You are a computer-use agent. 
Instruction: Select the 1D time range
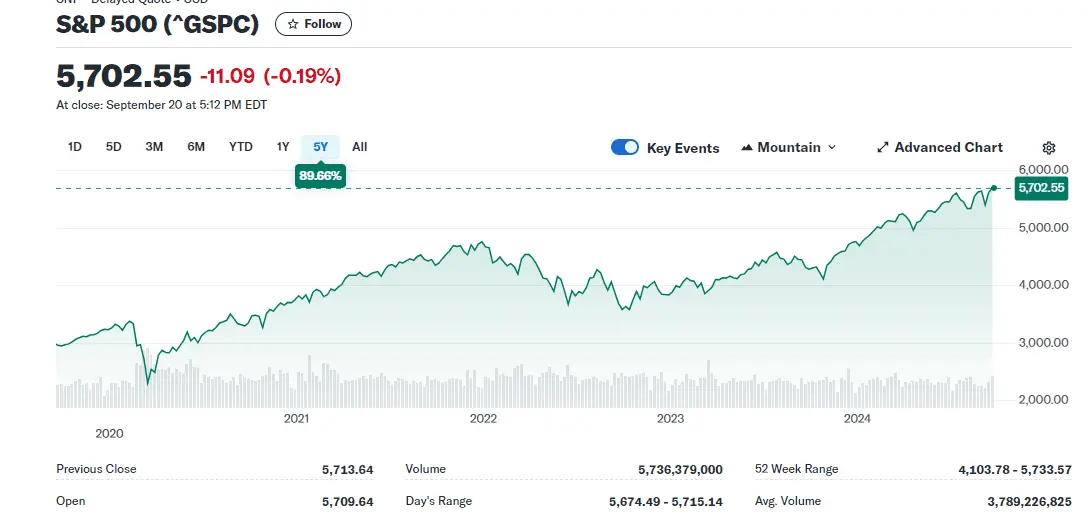coord(75,147)
